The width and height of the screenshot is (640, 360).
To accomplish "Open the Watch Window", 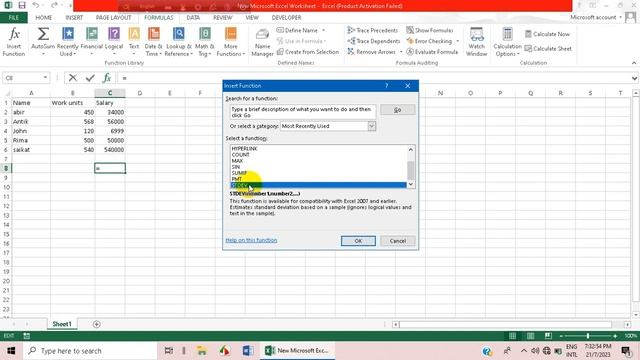I will point(476,42).
